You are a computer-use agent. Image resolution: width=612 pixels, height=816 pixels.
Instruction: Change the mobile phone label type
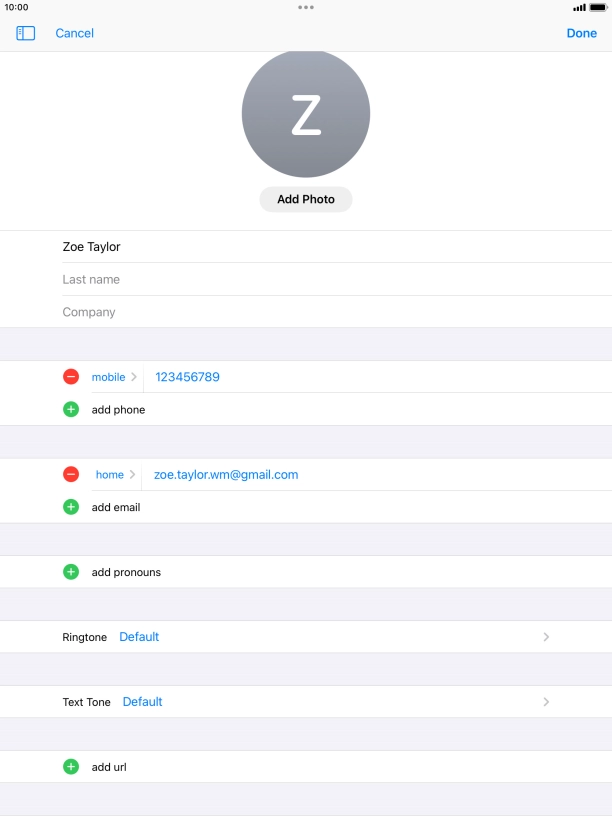[x=114, y=377]
